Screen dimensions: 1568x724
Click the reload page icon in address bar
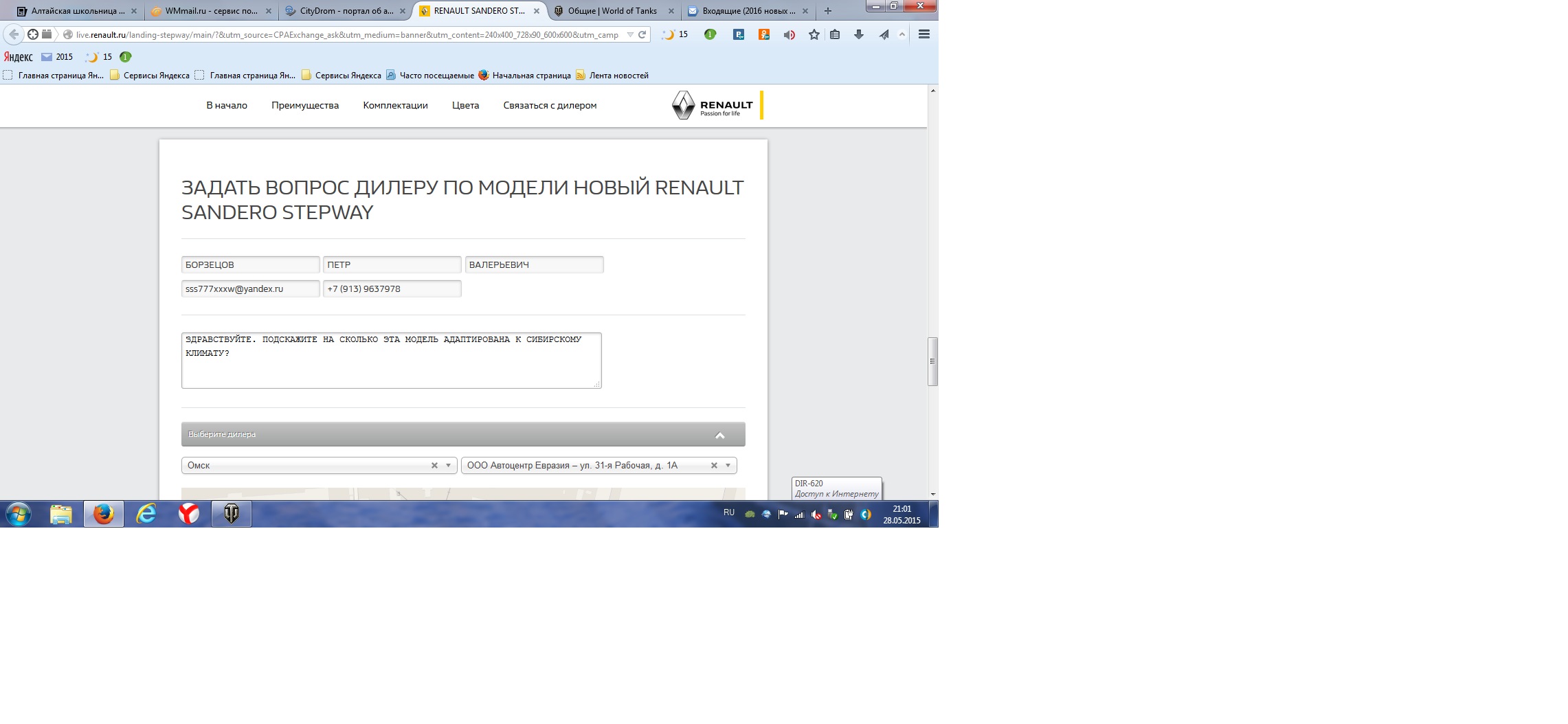[642, 34]
